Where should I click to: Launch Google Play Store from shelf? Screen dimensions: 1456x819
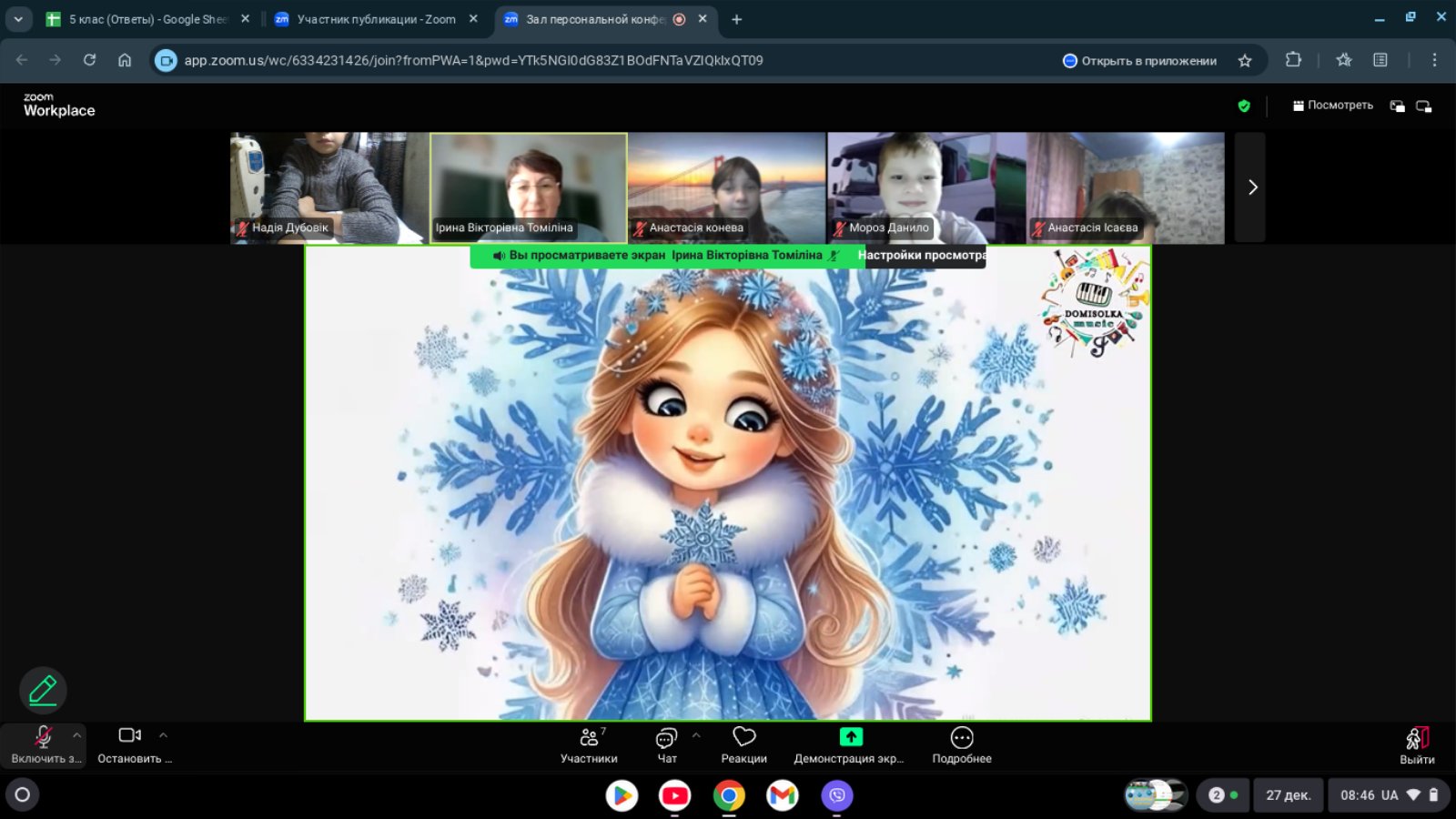tap(622, 795)
